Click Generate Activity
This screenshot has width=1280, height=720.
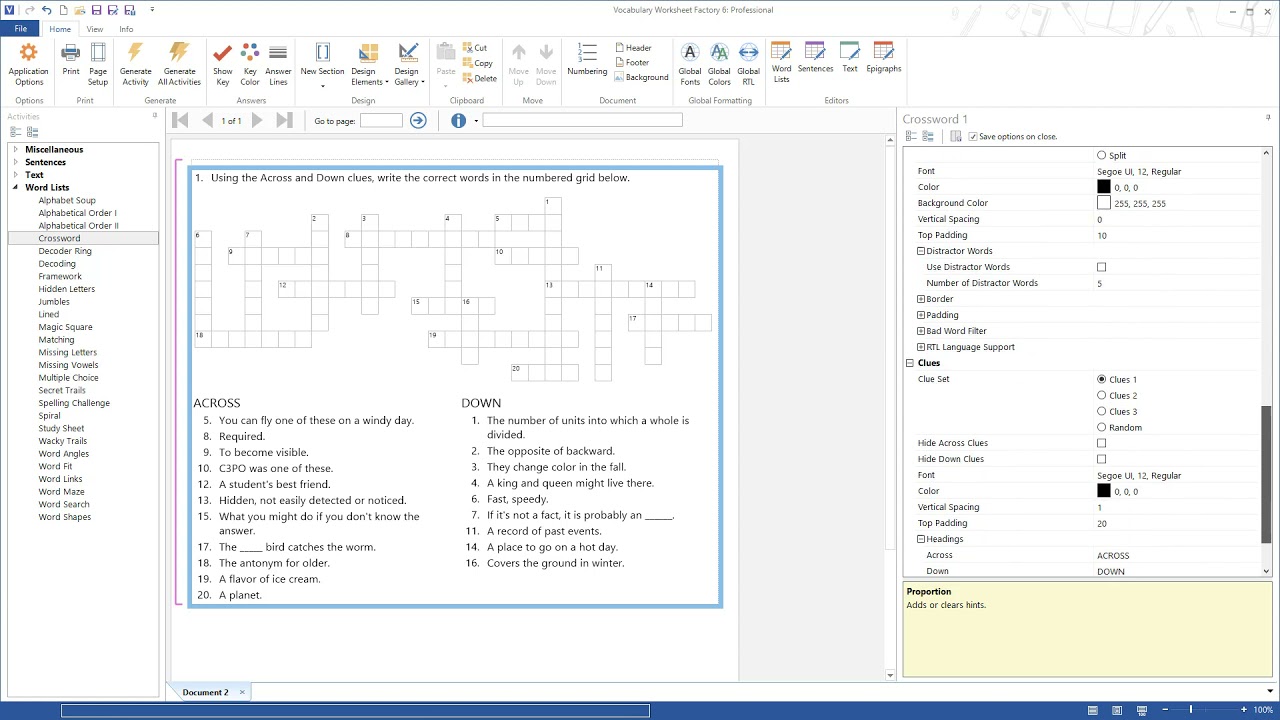point(135,64)
